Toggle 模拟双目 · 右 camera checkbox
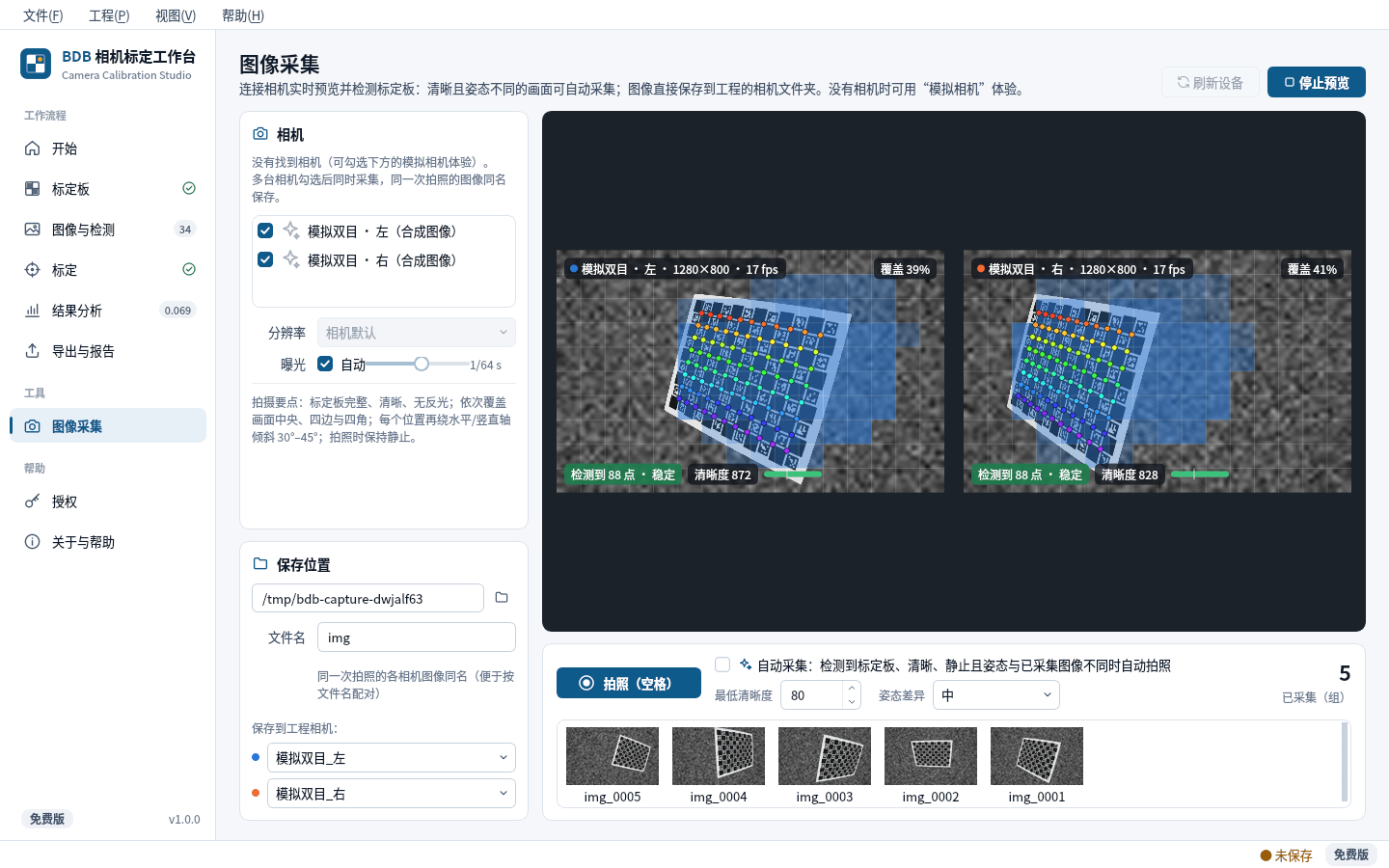This screenshot has height=868, width=1389. click(265, 259)
